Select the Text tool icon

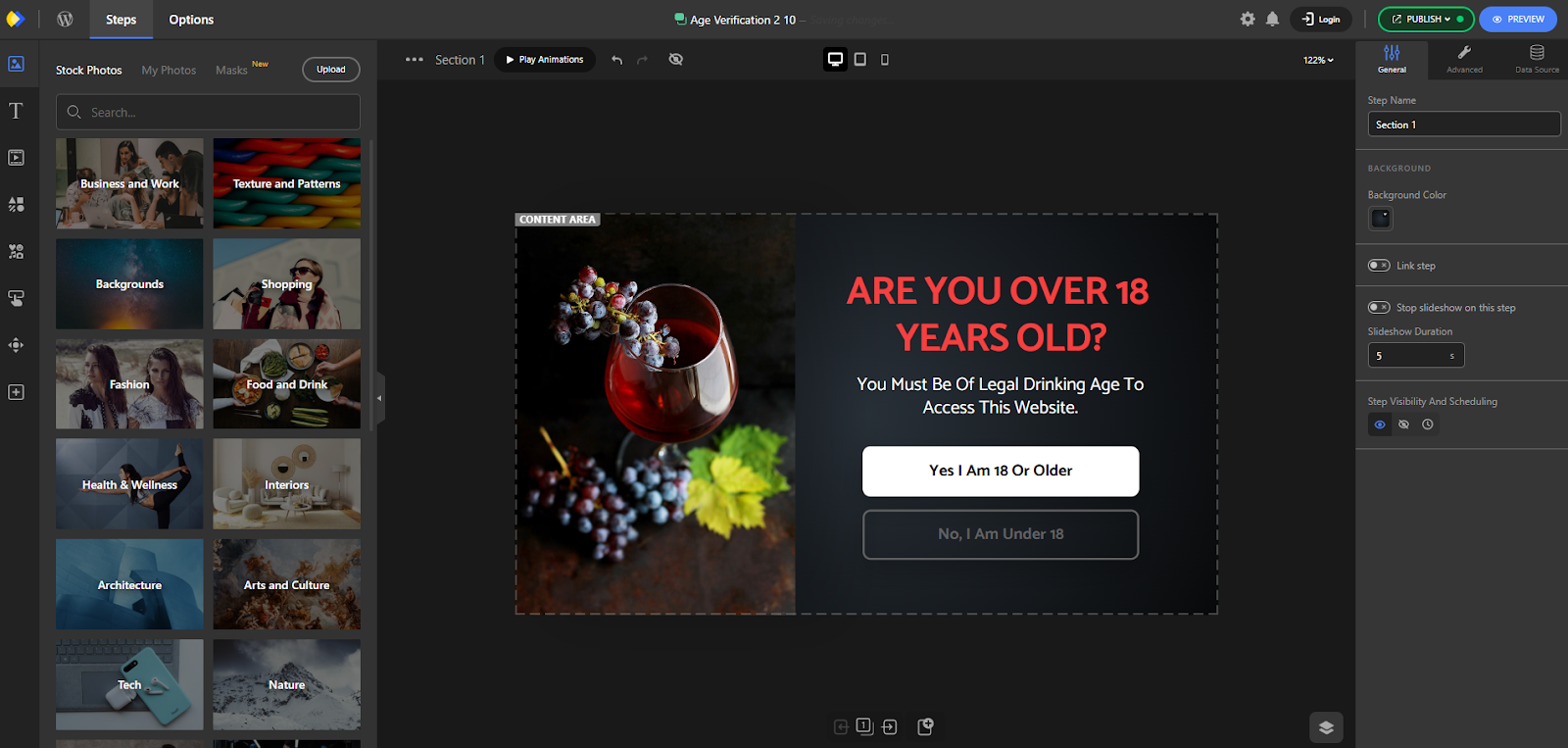[16, 111]
